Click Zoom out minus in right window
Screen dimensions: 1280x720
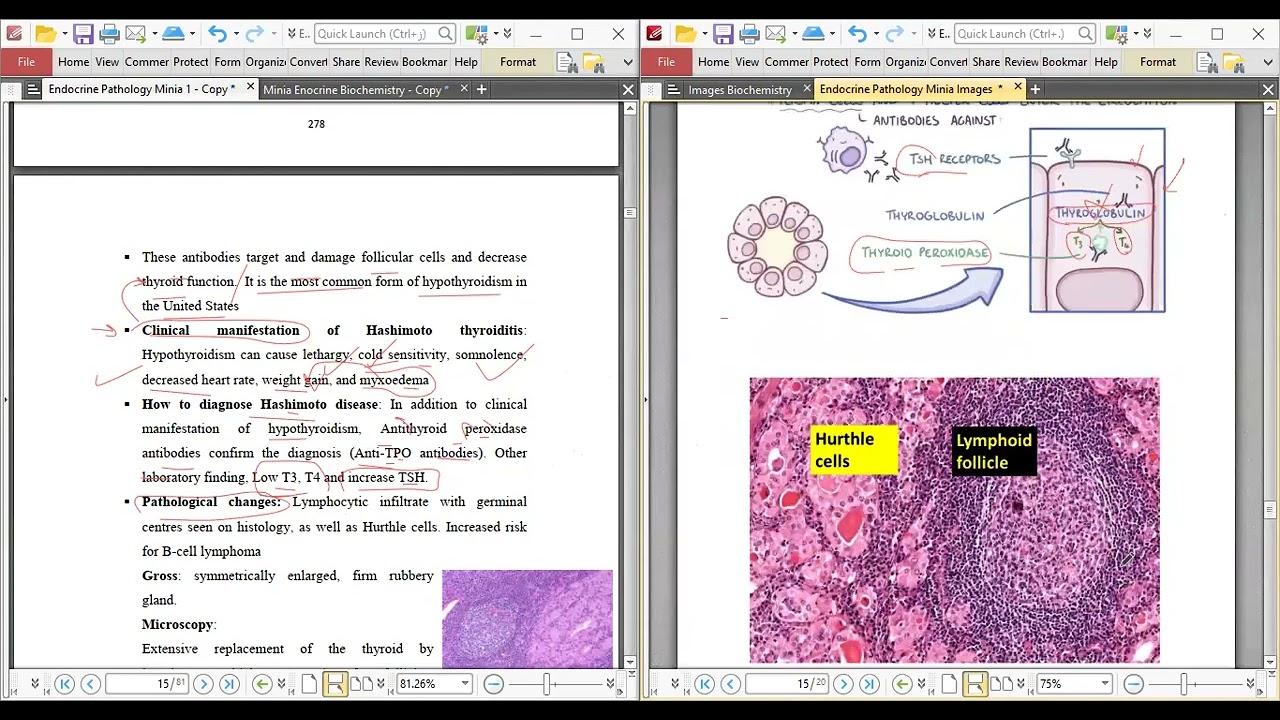tap(1133, 684)
